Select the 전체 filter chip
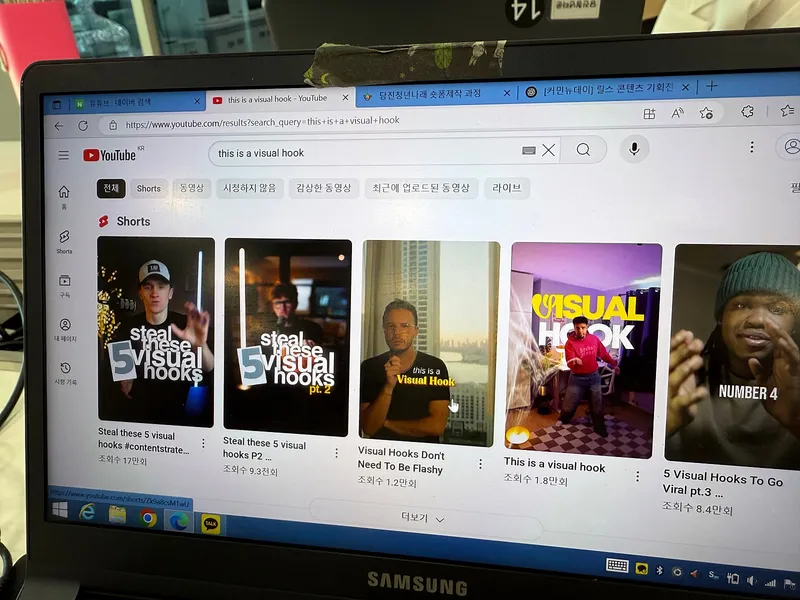 [111, 188]
